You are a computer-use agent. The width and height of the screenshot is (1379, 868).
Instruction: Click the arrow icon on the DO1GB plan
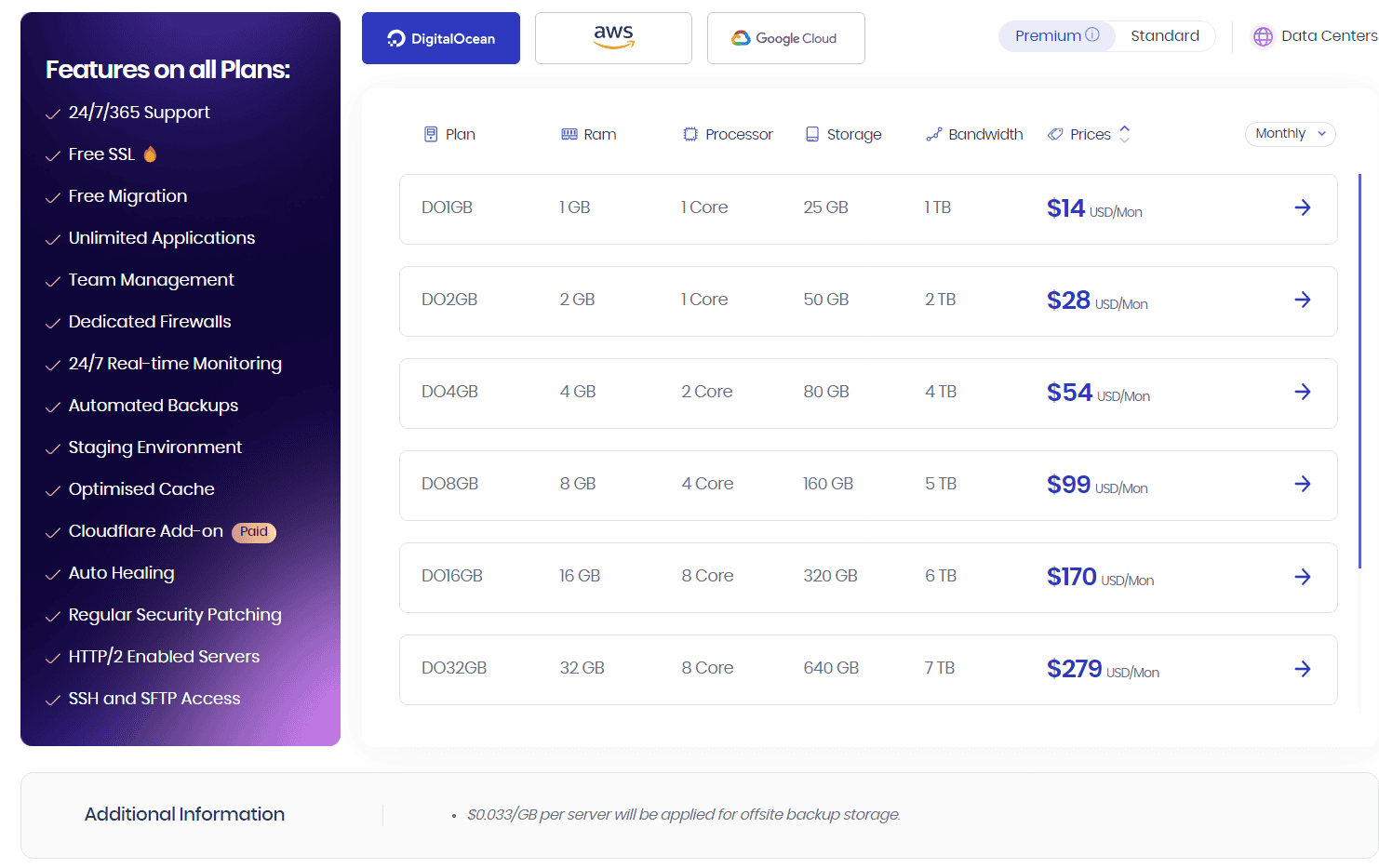coord(1302,207)
